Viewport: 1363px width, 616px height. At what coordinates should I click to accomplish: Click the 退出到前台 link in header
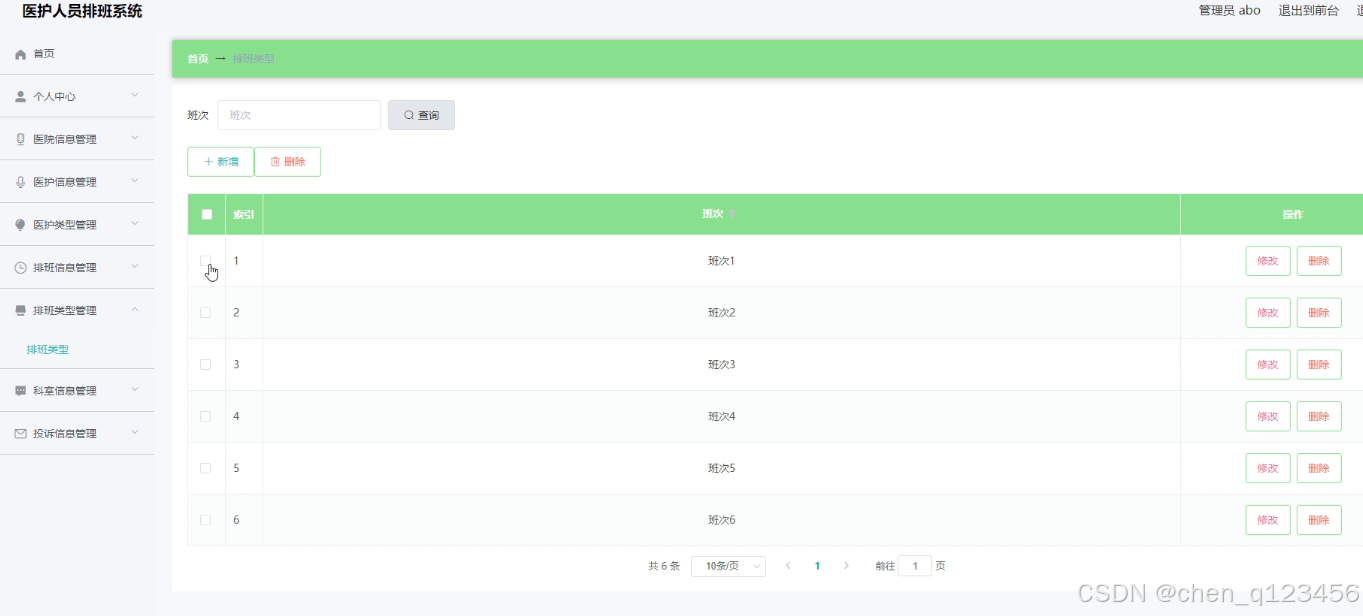[x=1308, y=10]
